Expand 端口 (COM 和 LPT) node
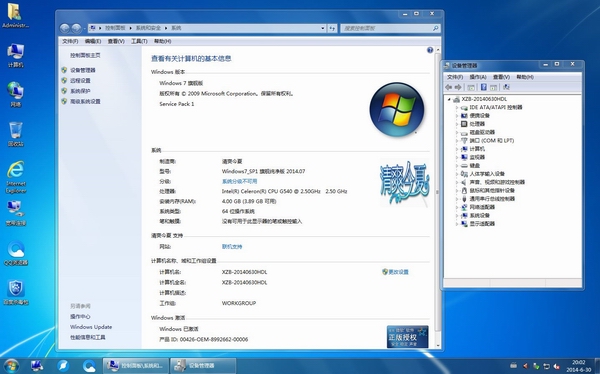The width and height of the screenshot is (600, 374). point(457,141)
